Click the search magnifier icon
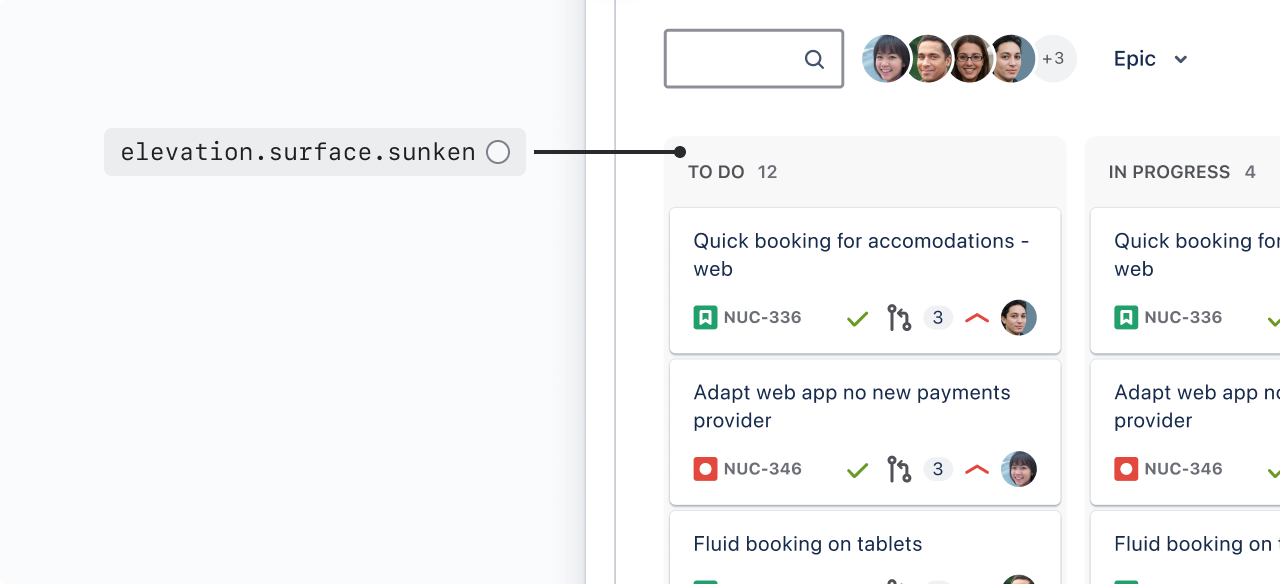Image resolution: width=1280 pixels, height=584 pixels. coord(814,59)
